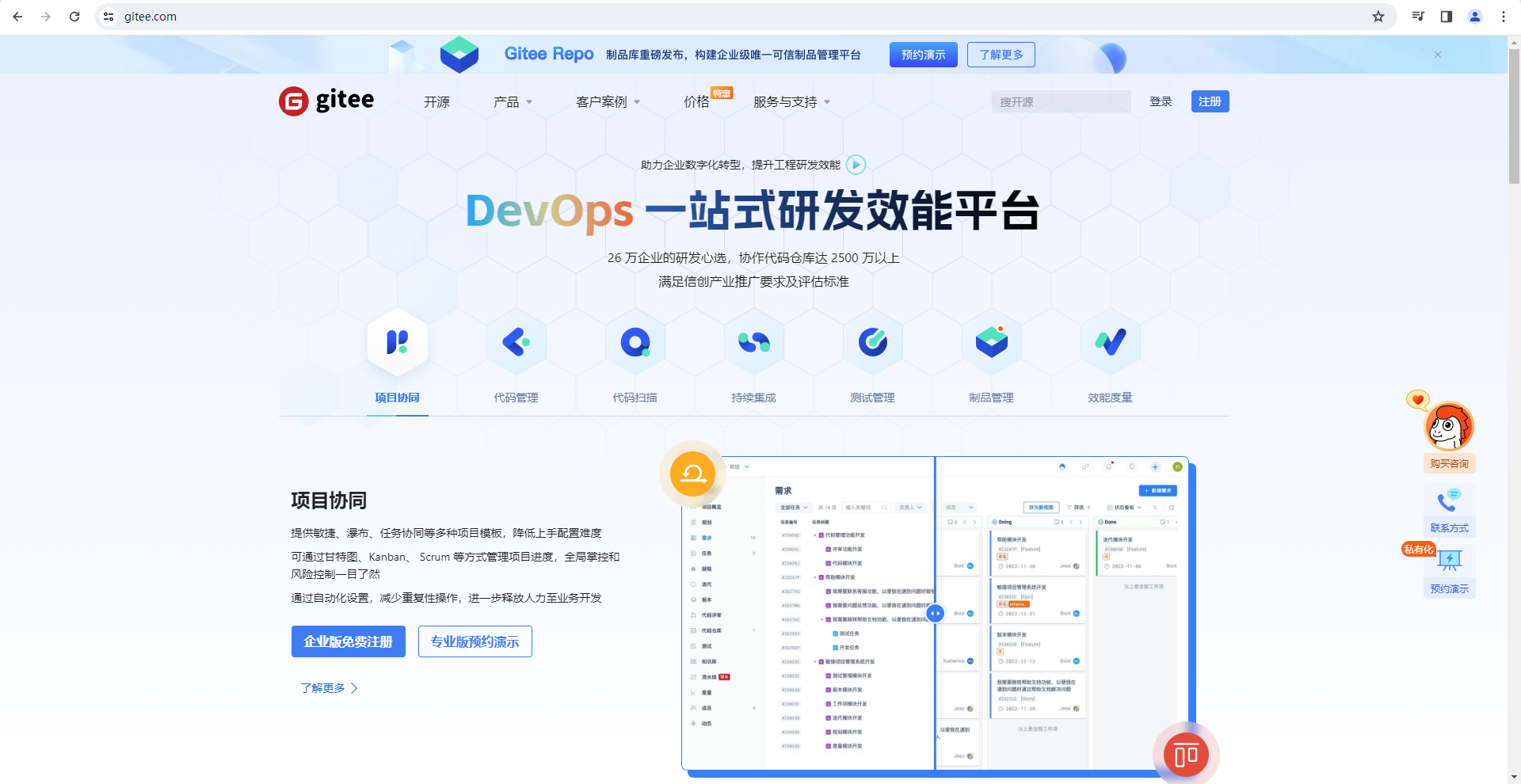
Task: Click the screenshot comparison slider handle
Action: point(935,613)
